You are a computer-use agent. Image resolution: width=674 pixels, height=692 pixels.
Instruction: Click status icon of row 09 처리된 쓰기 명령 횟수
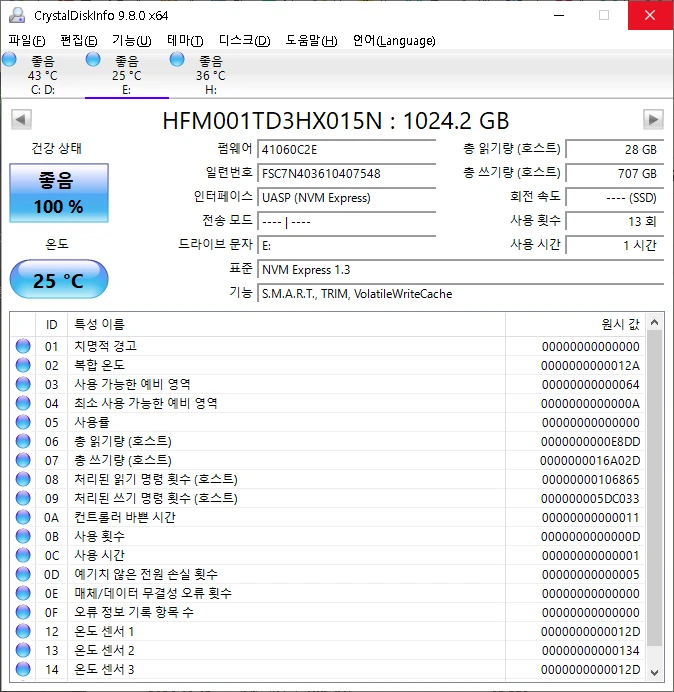point(23,498)
